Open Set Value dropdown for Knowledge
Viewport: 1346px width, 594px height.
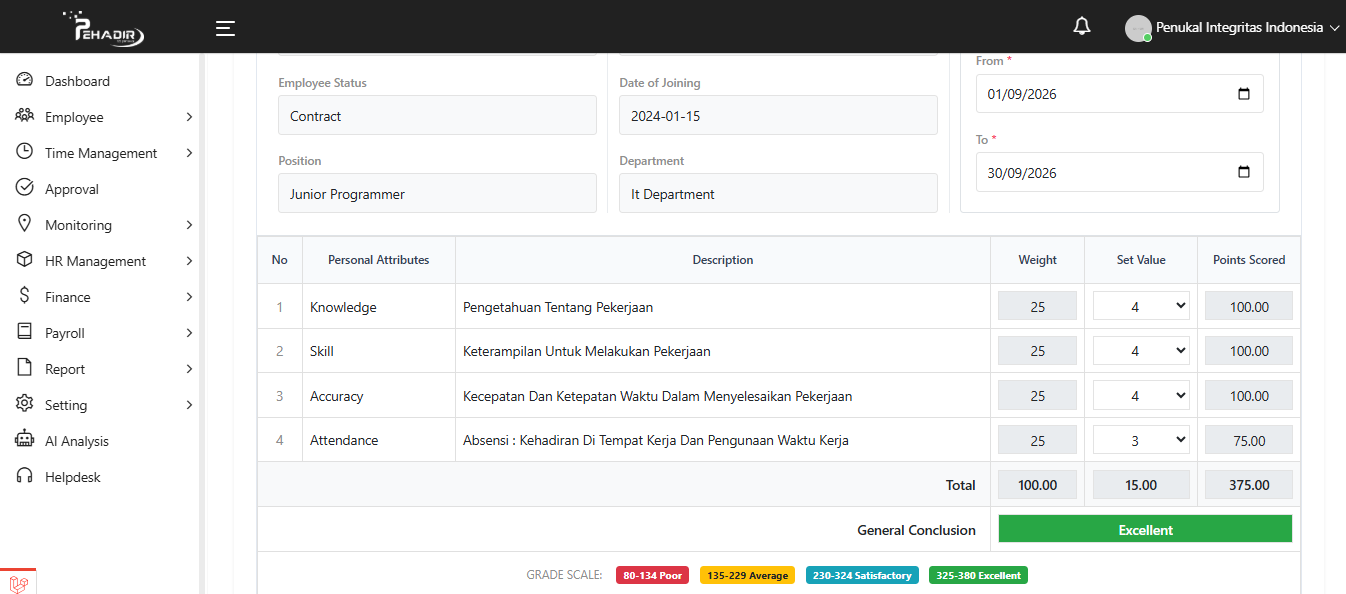[x=1141, y=306]
